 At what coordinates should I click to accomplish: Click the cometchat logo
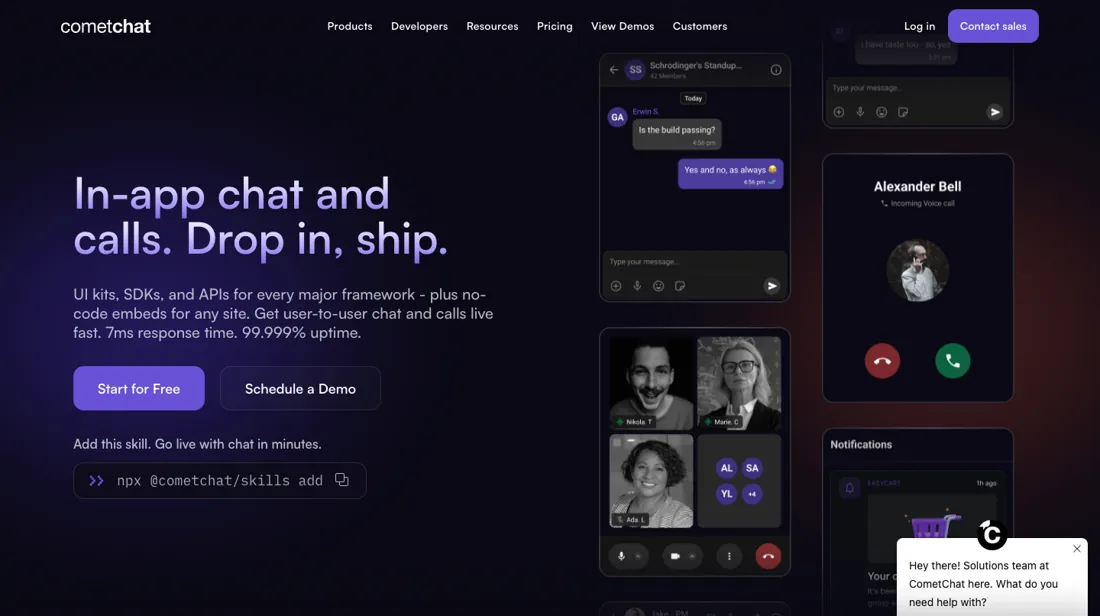(105, 27)
